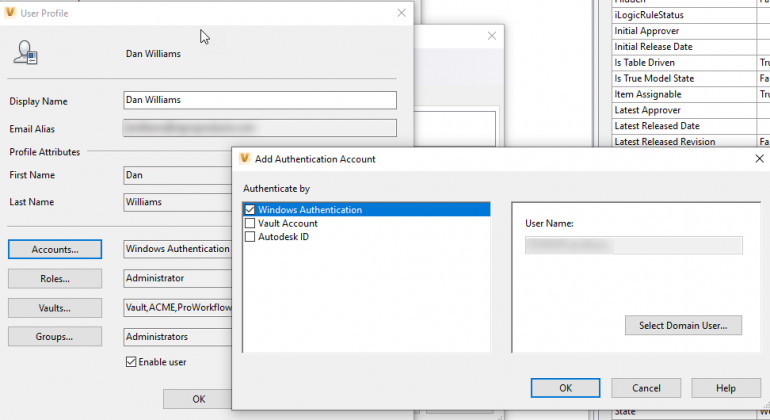
Task: Check the Windows Authentication checkbox
Action: click(250, 210)
